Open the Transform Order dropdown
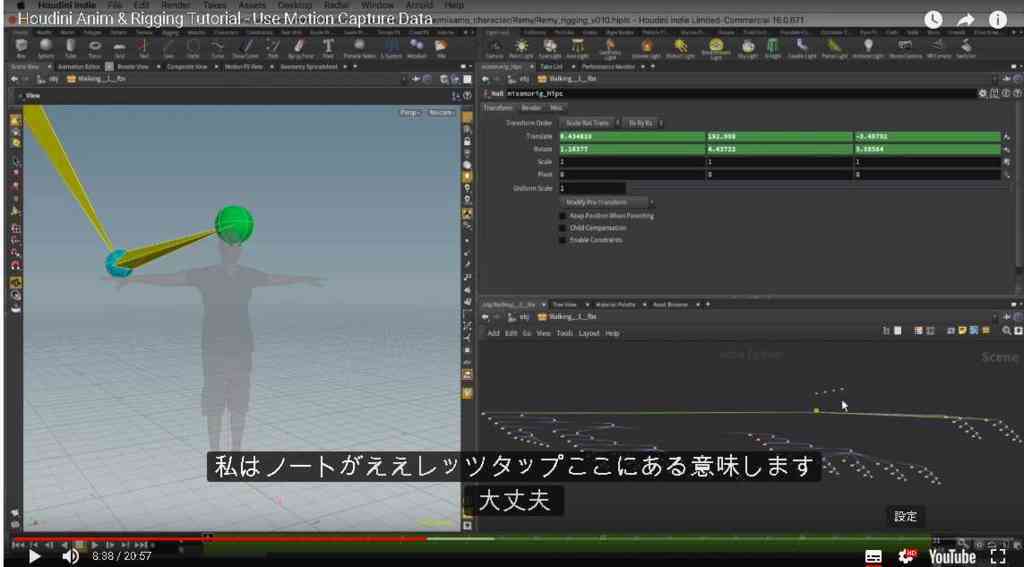1024x567 pixels. 589,123
